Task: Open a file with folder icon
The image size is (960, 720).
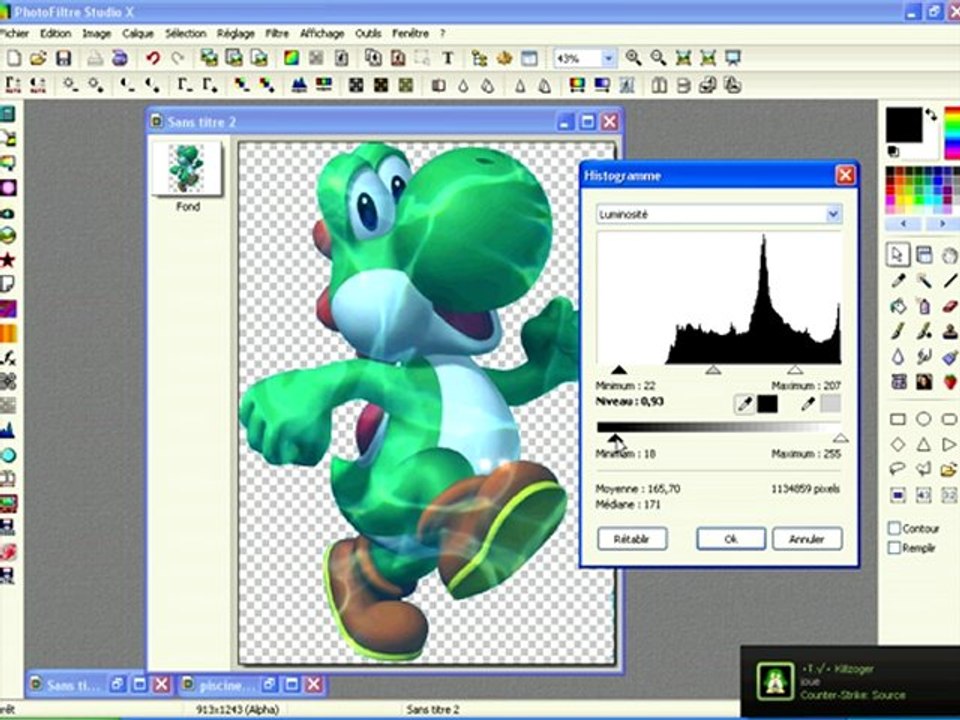Action: coord(38,58)
